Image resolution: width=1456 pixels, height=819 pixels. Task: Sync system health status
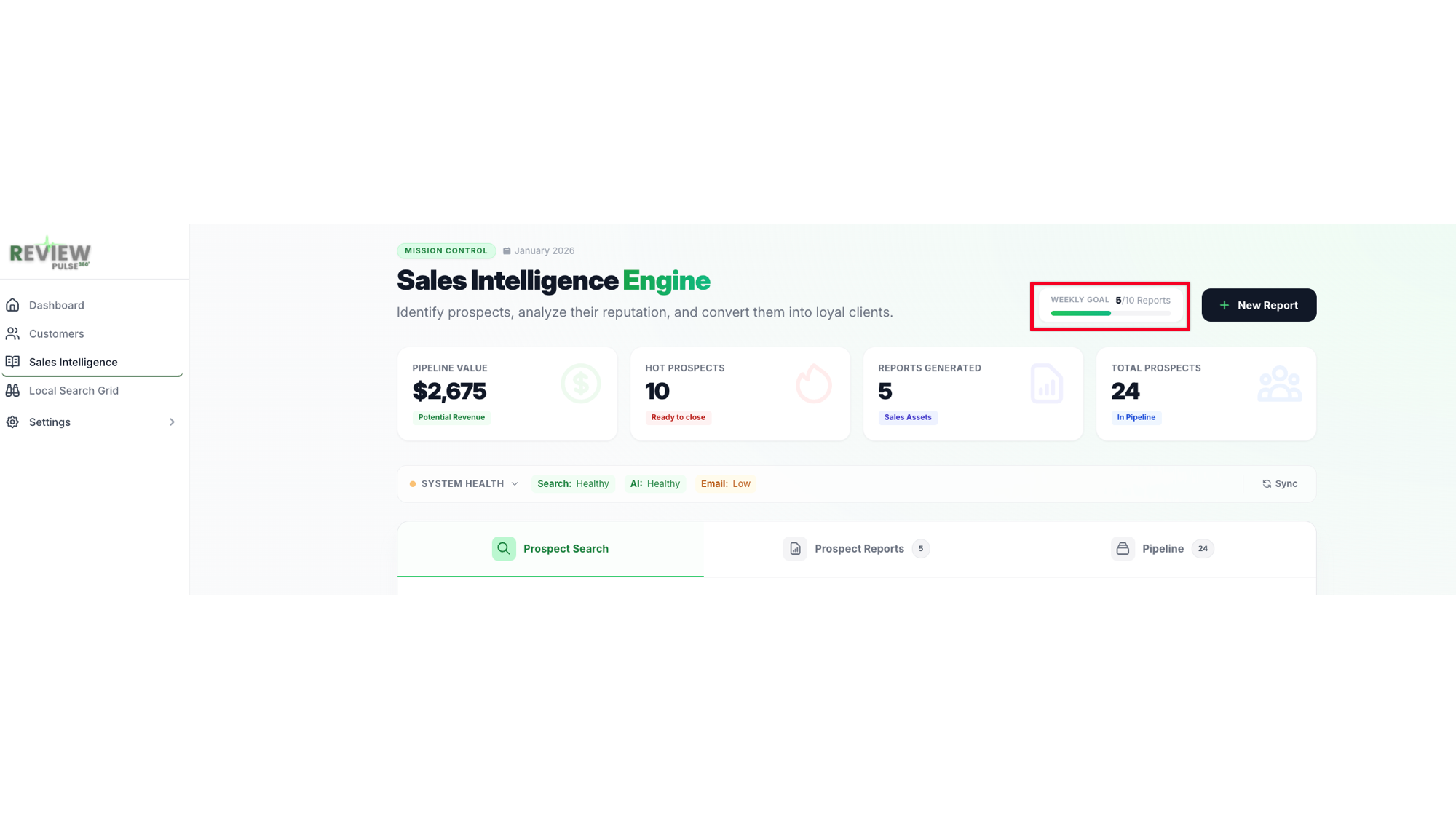tap(1280, 484)
